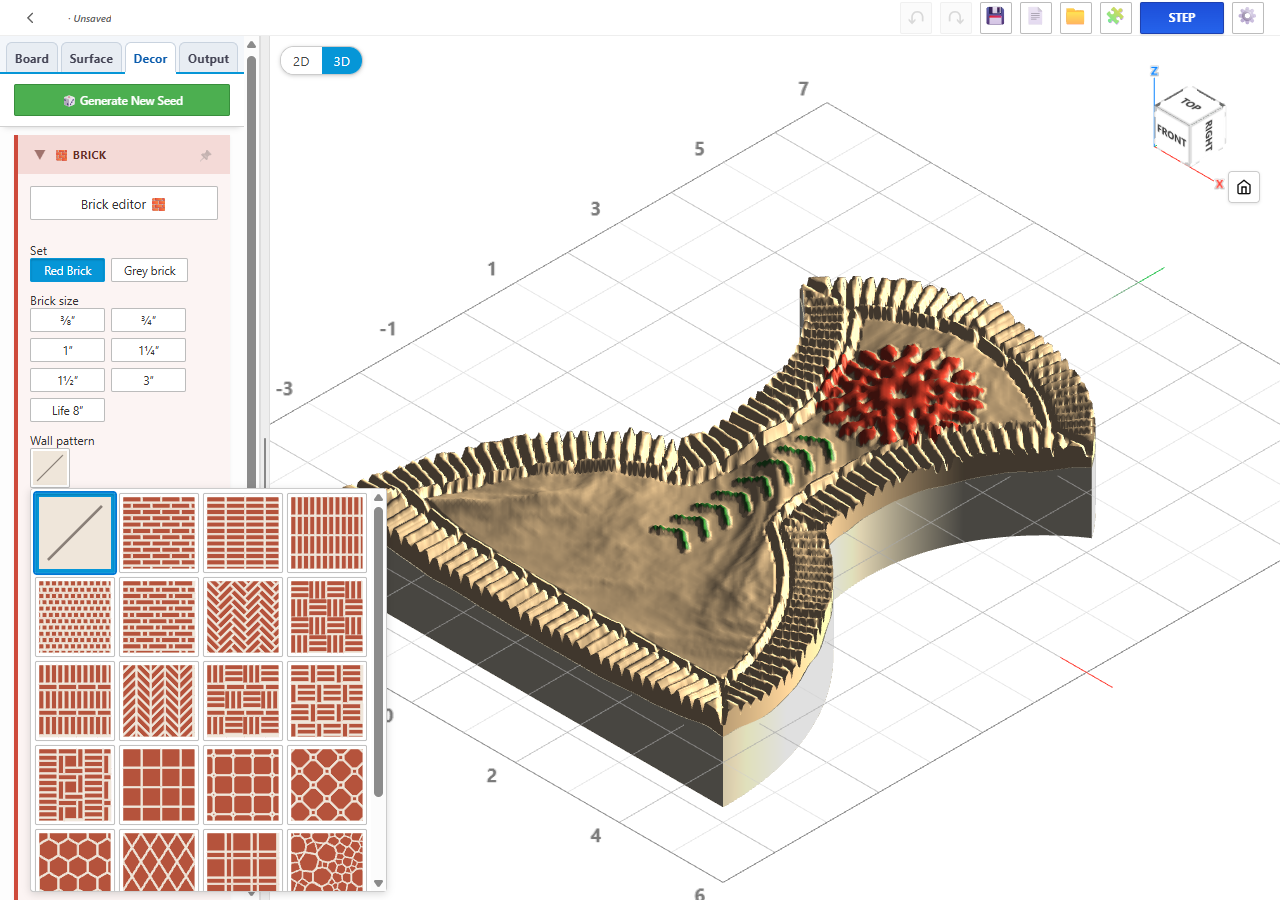This screenshot has height=900, width=1280.
Task: Choose 3" brick size
Action: point(148,380)
